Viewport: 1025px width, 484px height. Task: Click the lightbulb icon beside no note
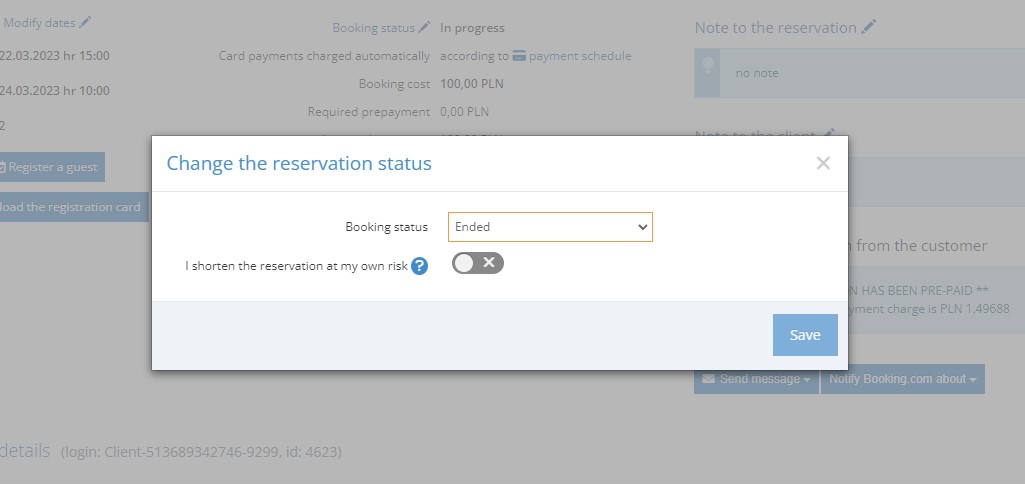tap(707, 65)
